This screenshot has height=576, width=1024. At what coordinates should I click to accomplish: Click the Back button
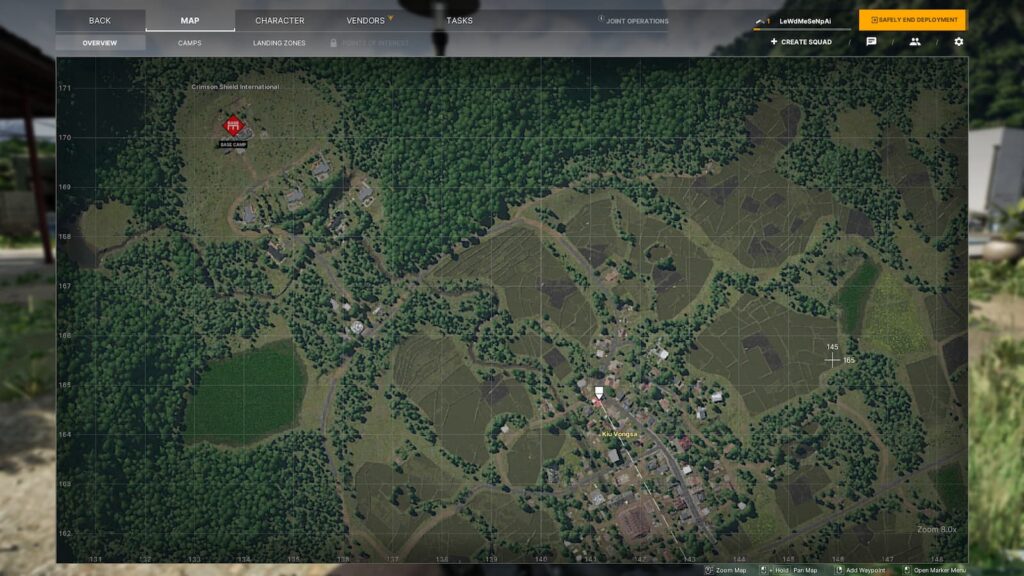(x=100, y=20)
